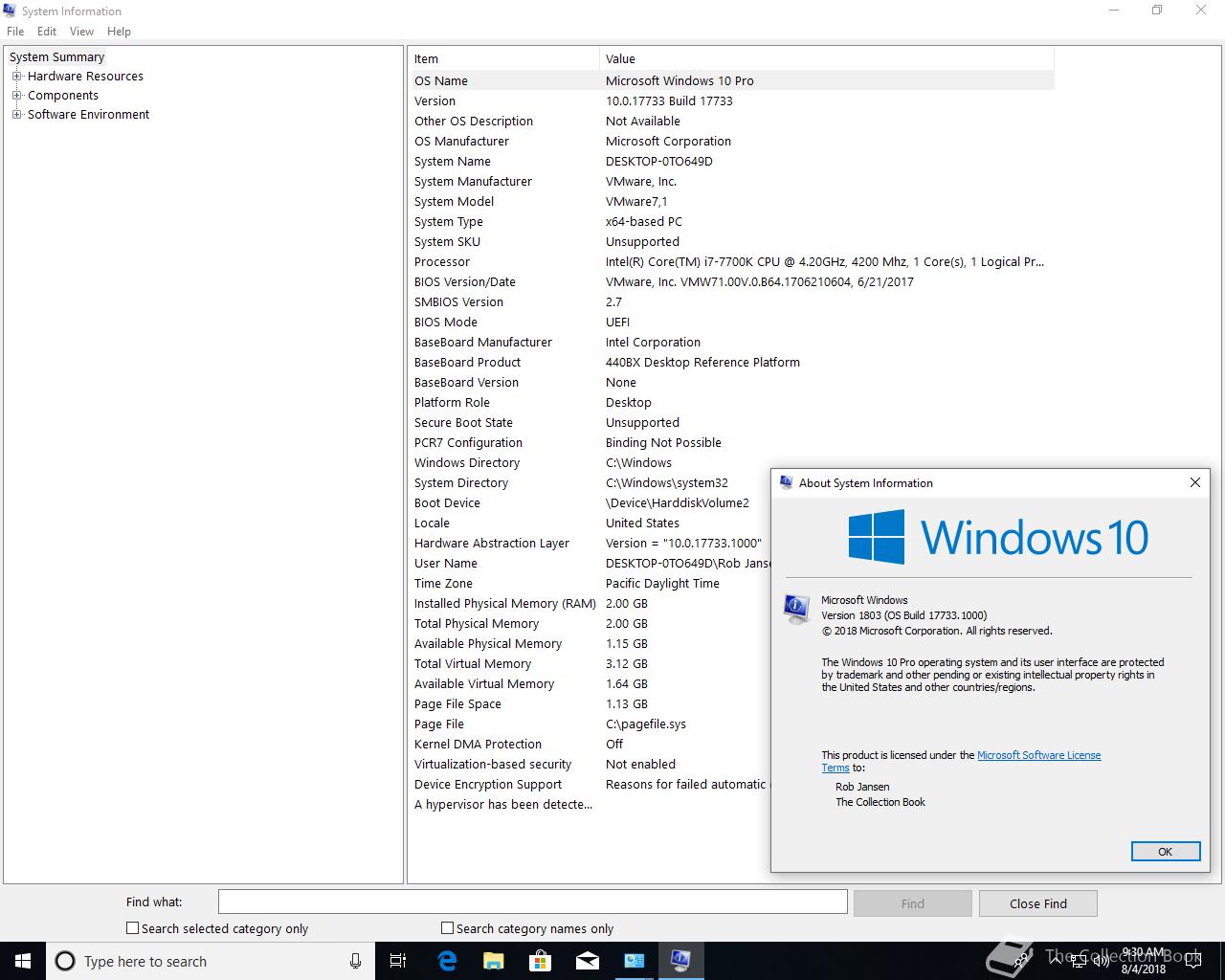
Task: Select the BIOS Mode row
Action: (733, 322)
